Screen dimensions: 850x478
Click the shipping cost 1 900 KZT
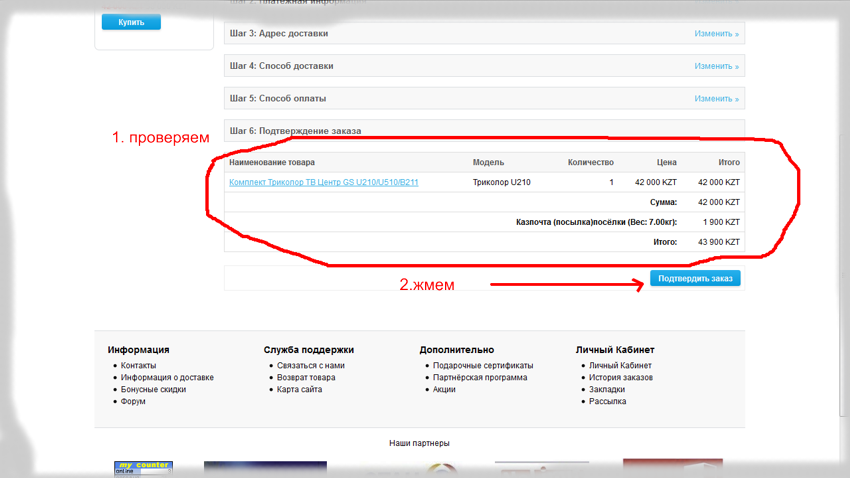pos(721,222)
